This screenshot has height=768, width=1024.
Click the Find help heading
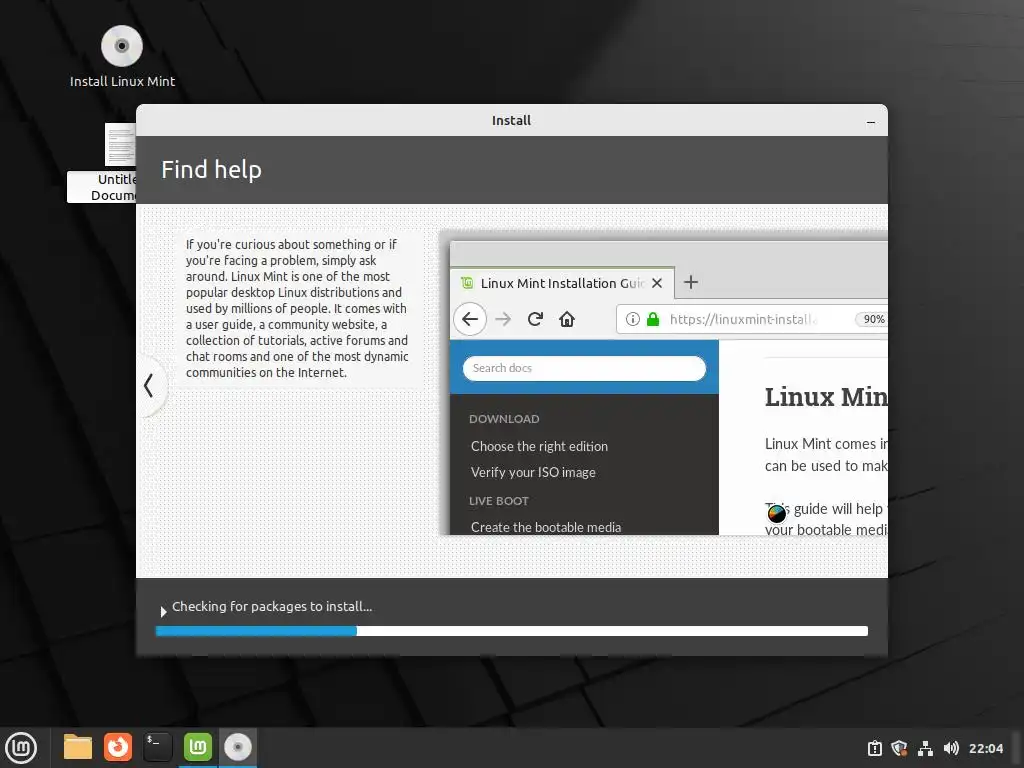pyautogui.click(x=212, y=170)
